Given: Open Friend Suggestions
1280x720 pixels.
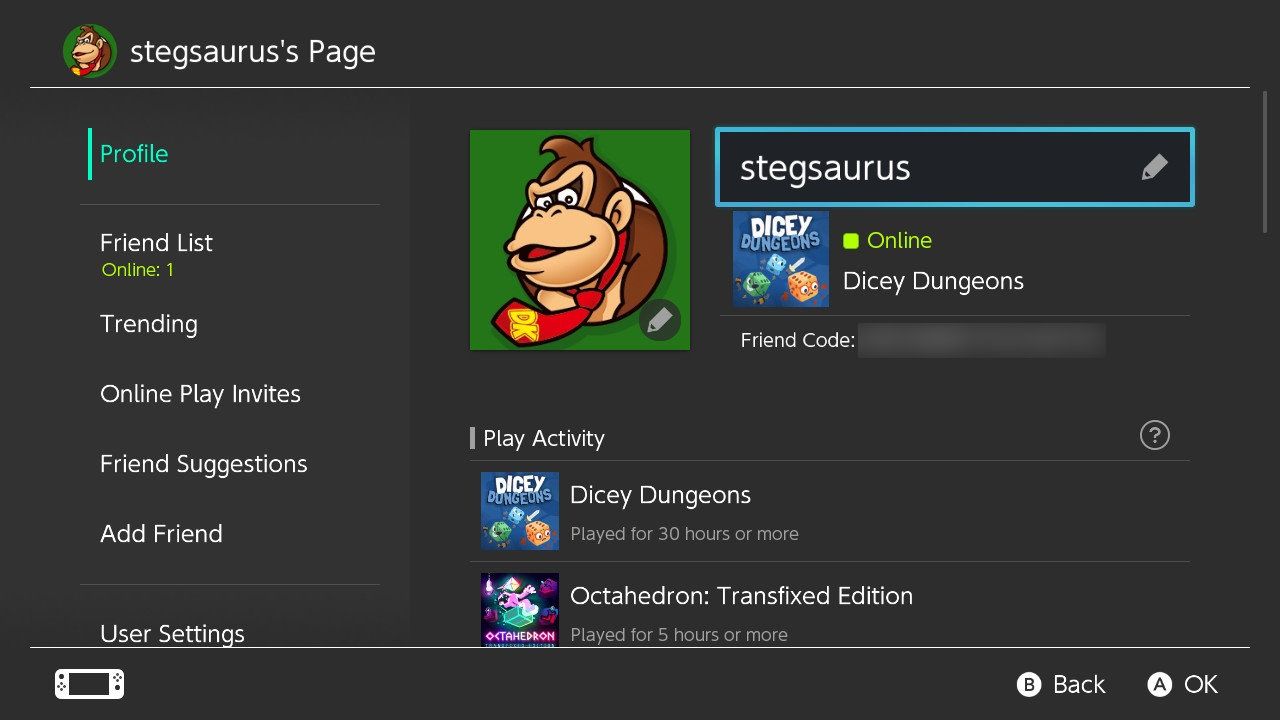Looking at the screenshot, I should coord(203,464).
